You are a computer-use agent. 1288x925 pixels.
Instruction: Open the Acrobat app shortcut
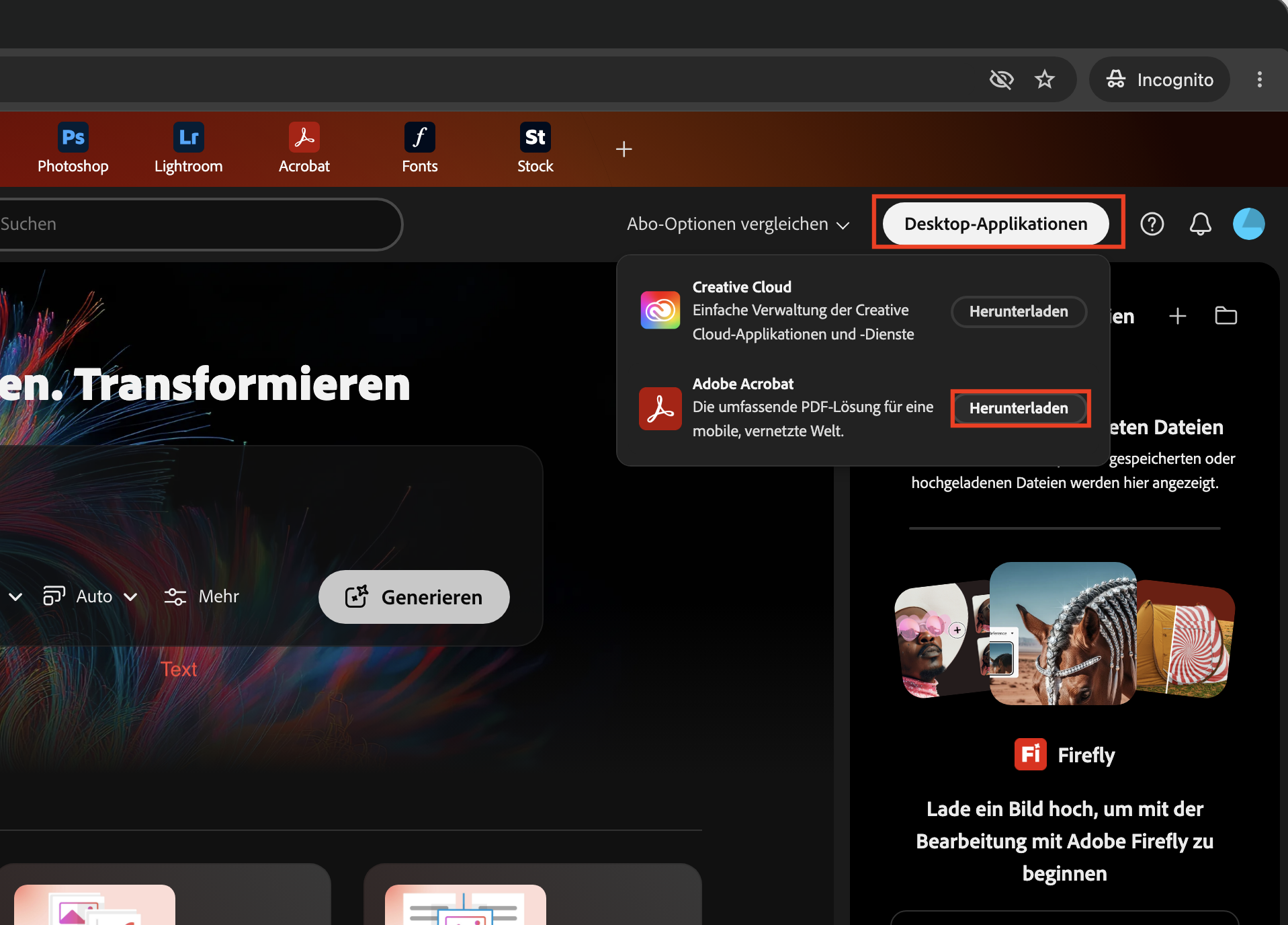[x=304, y=149]
